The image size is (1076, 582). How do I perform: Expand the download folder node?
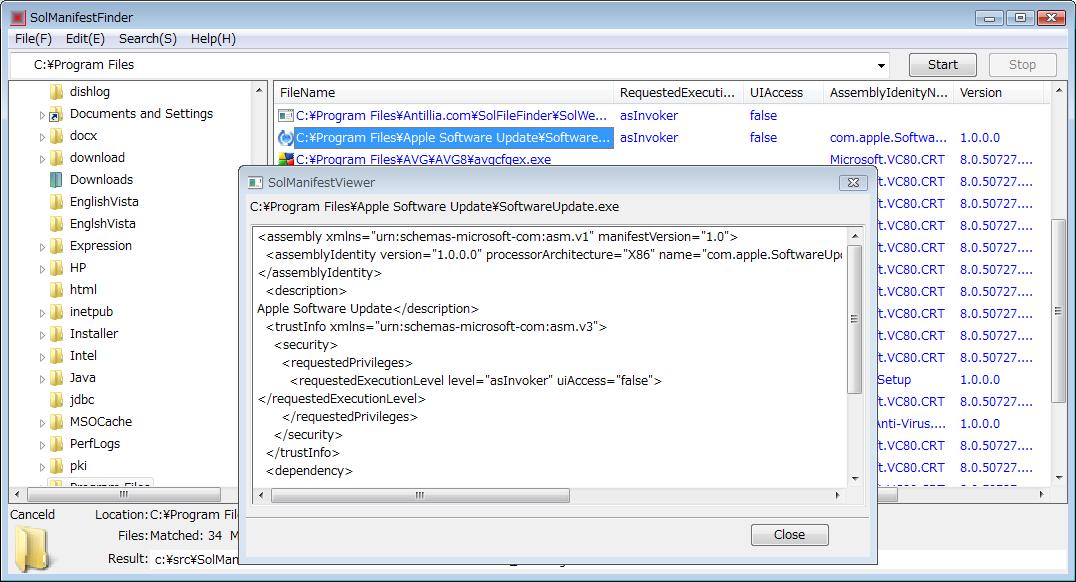[42, 159]
